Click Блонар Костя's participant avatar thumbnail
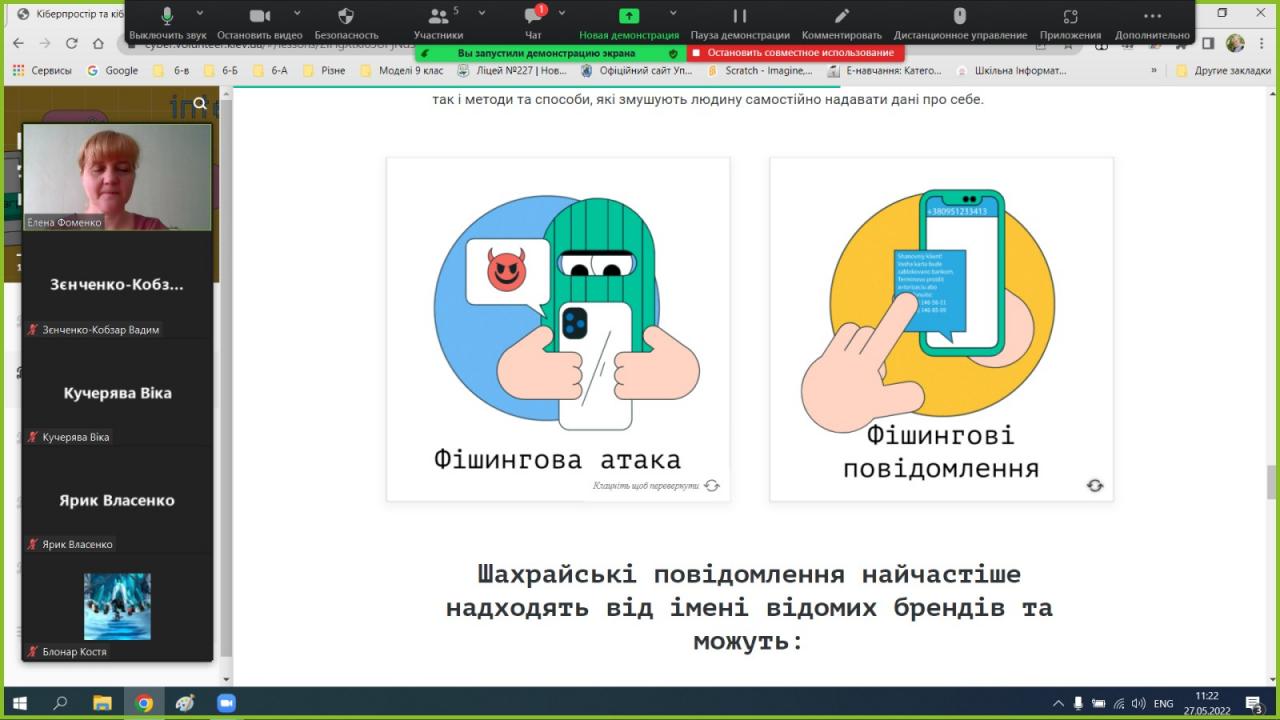 [117, 606]
